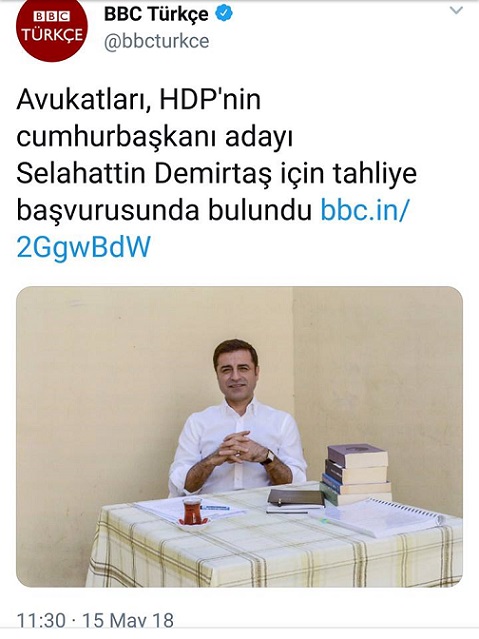
Task: Click the 2GgwBdW link continuation
Action: [84, 247]
